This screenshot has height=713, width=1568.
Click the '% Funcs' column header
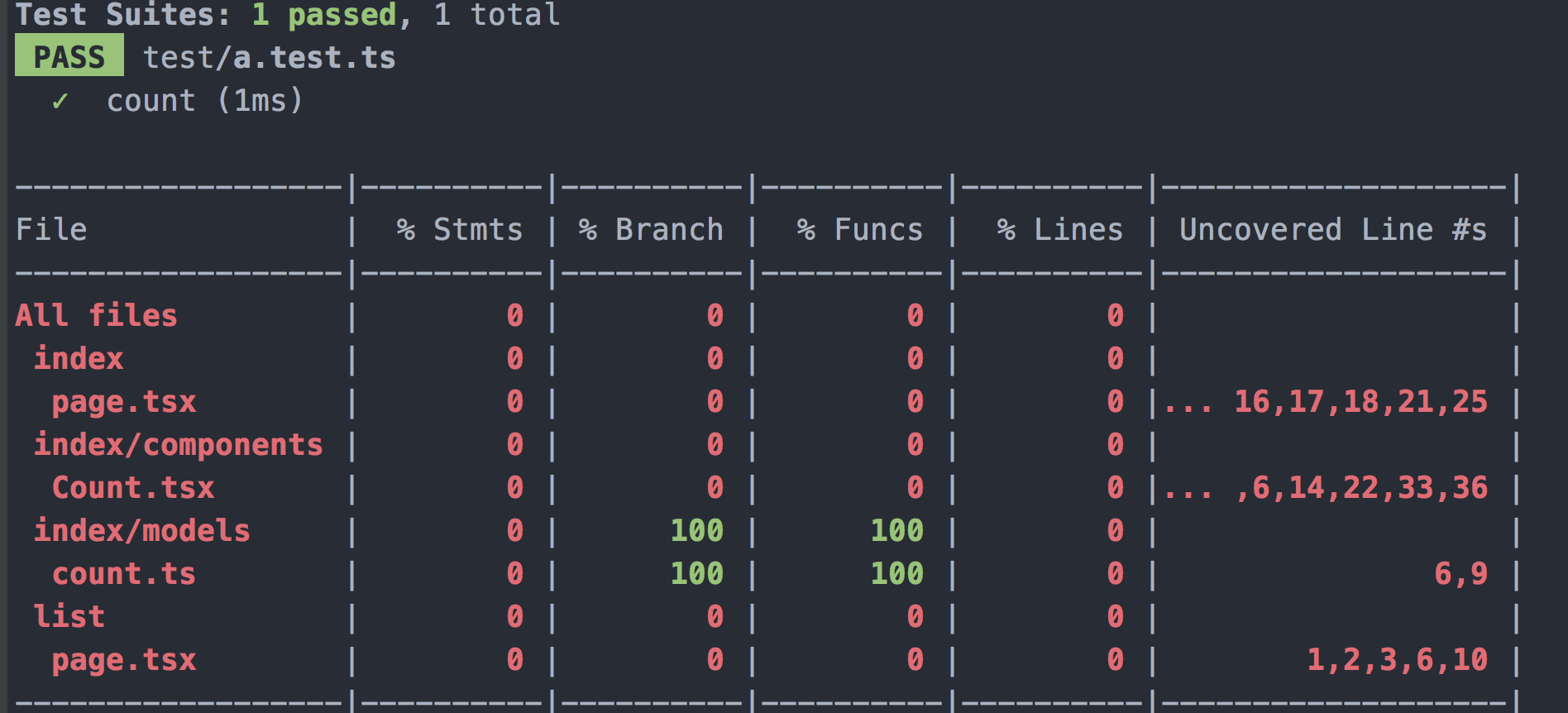(x=860, y=229)
